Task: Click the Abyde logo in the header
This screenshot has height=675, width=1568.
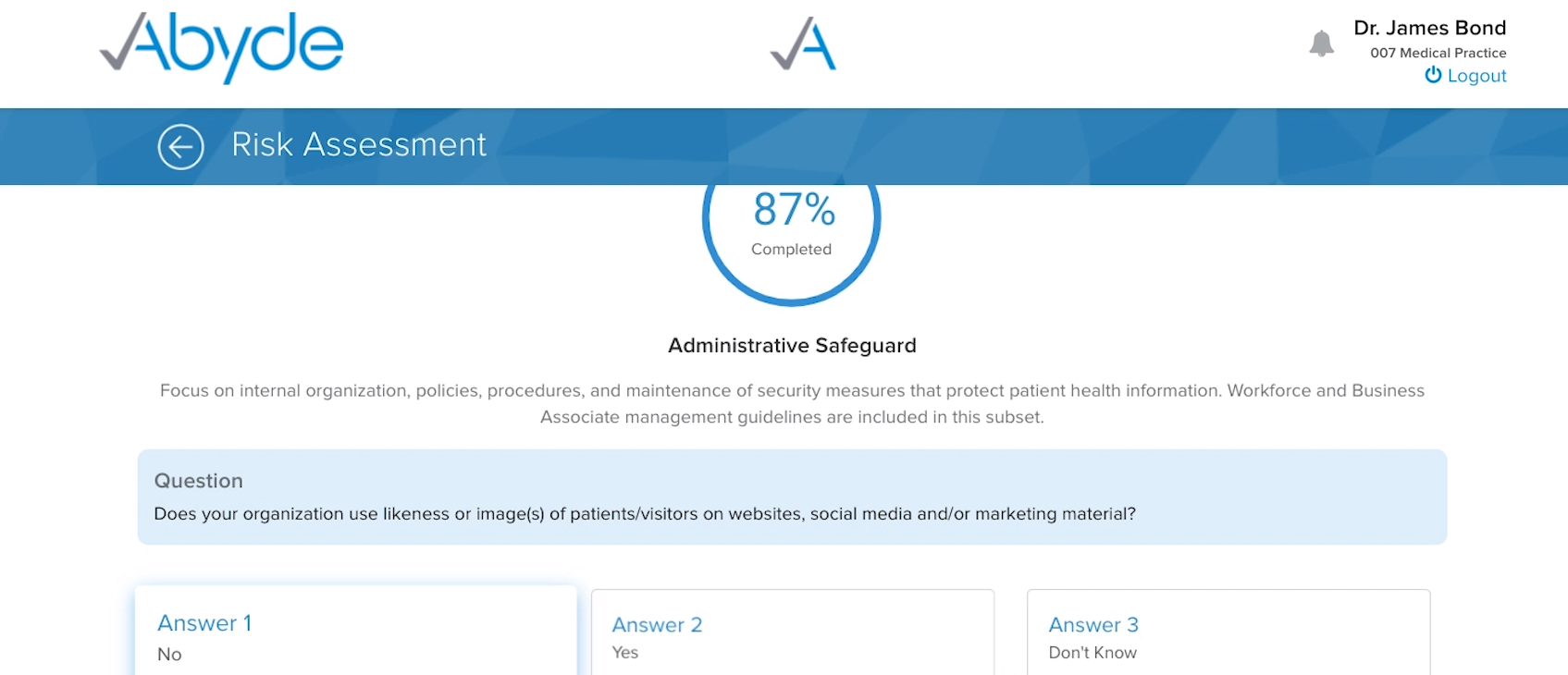Action: pyautogui.click(x=221, y=46)
